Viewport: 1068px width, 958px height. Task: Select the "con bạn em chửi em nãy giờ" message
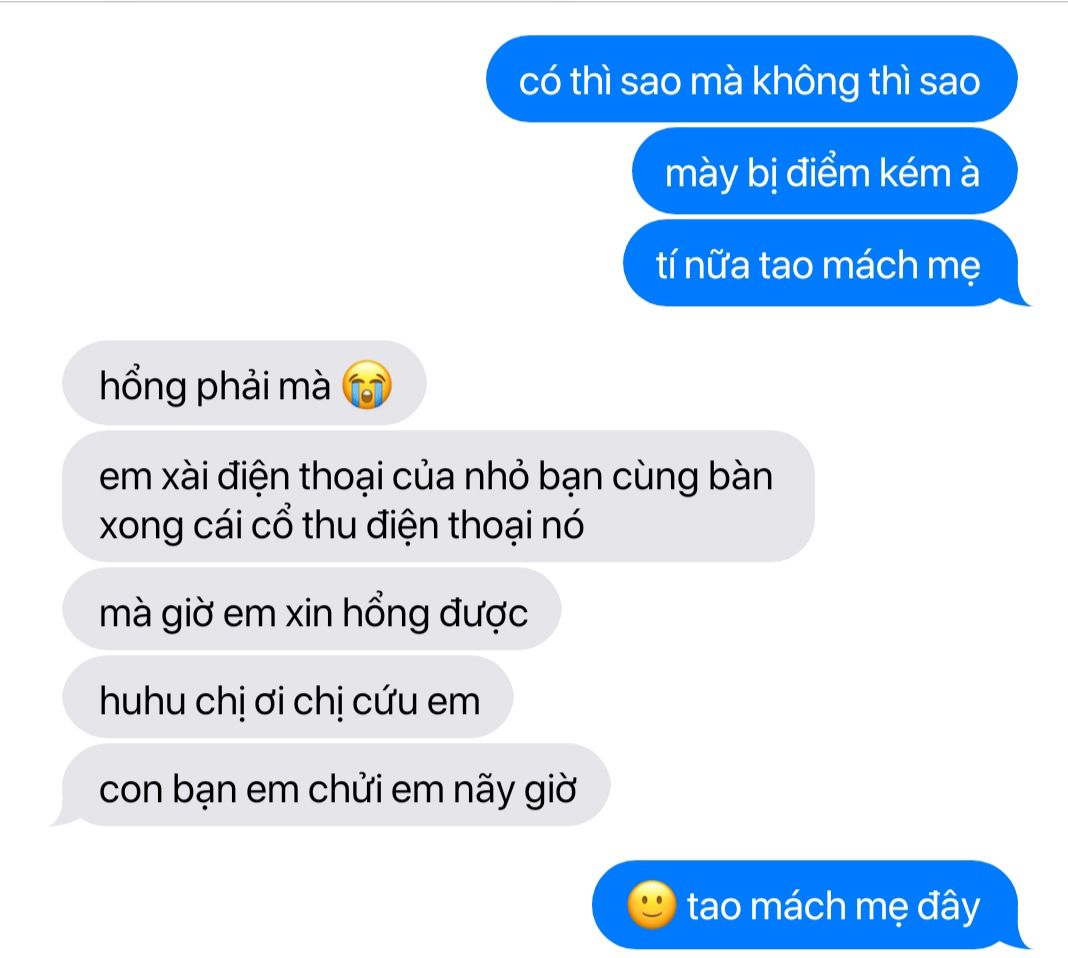pos(332,786)
